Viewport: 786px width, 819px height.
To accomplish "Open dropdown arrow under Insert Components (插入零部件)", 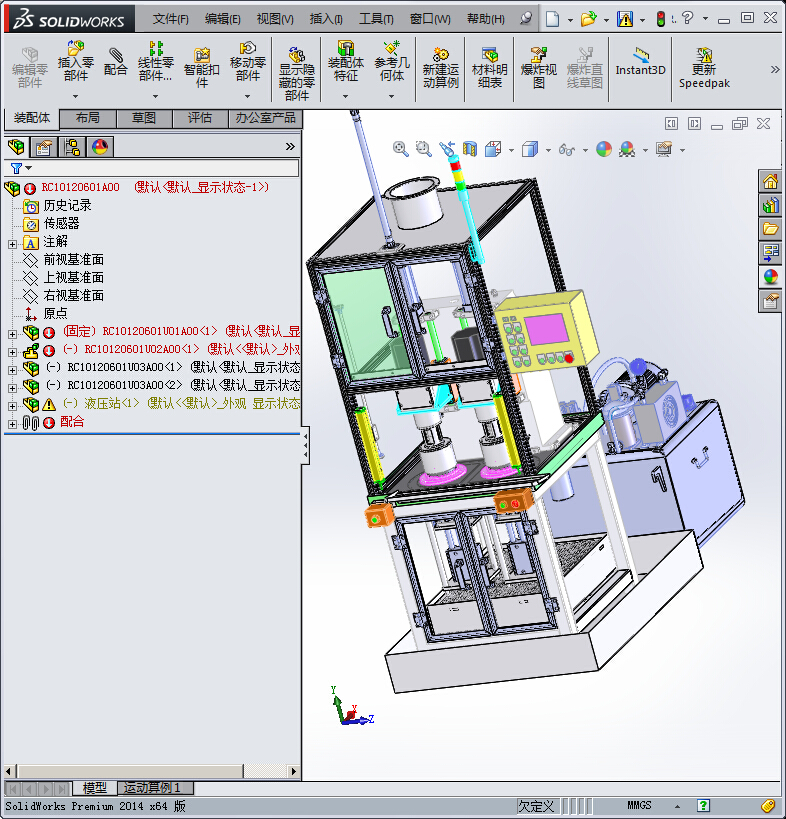I will click(x=75, y=96).
